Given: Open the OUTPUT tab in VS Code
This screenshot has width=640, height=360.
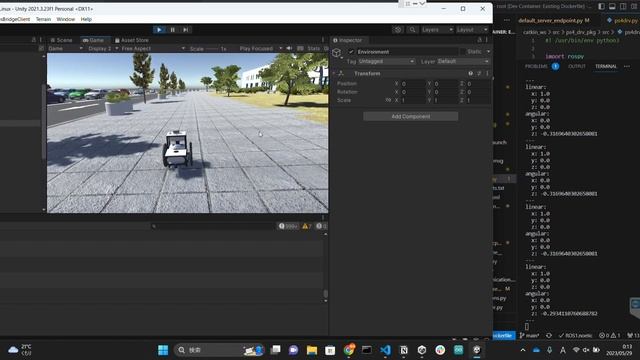Looking at the screenshot, I should click(x=577, y=66).
